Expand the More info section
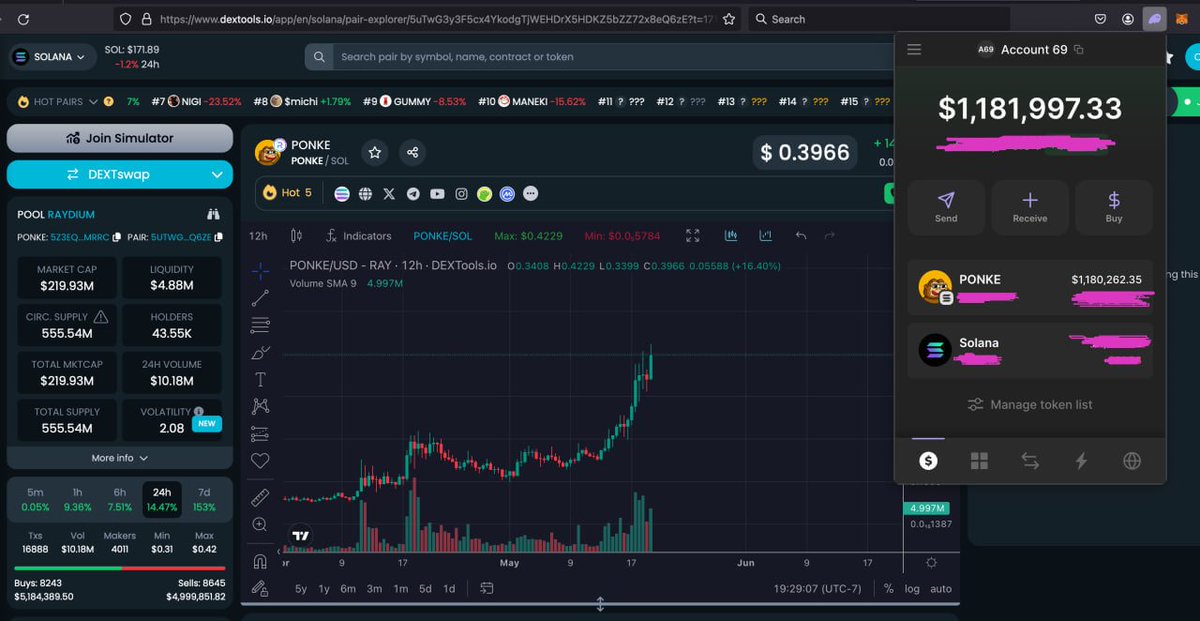 pos(120,458)
